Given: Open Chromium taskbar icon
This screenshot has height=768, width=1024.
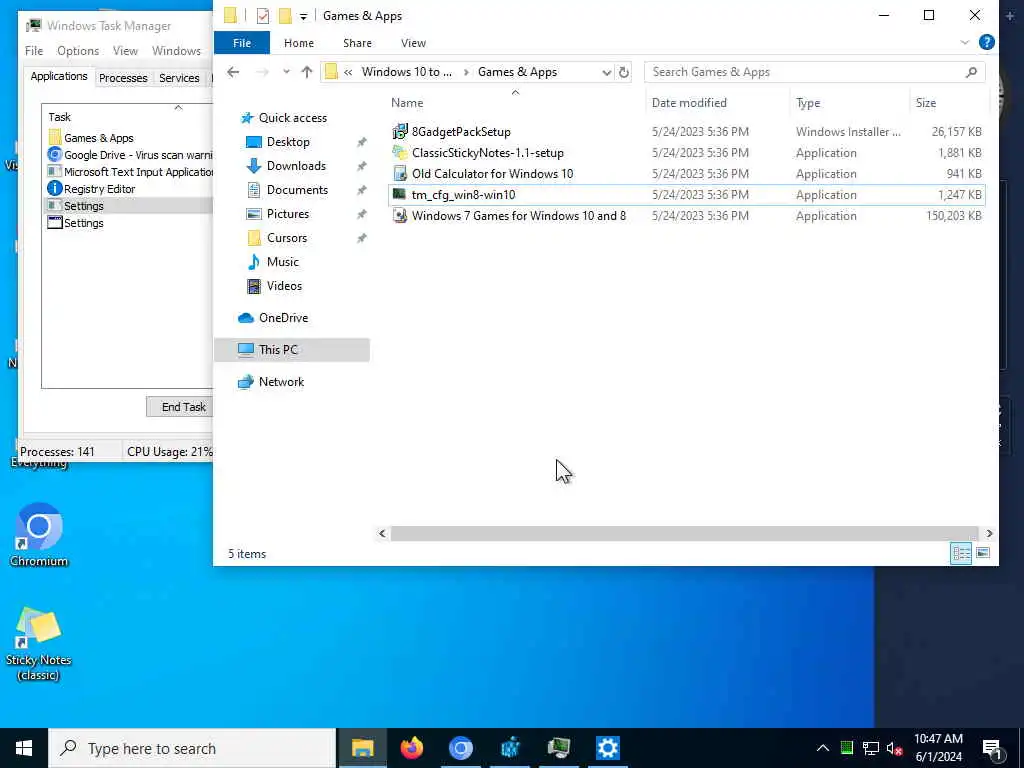Looking at the screenshot, I should click(x=460, y=748).
